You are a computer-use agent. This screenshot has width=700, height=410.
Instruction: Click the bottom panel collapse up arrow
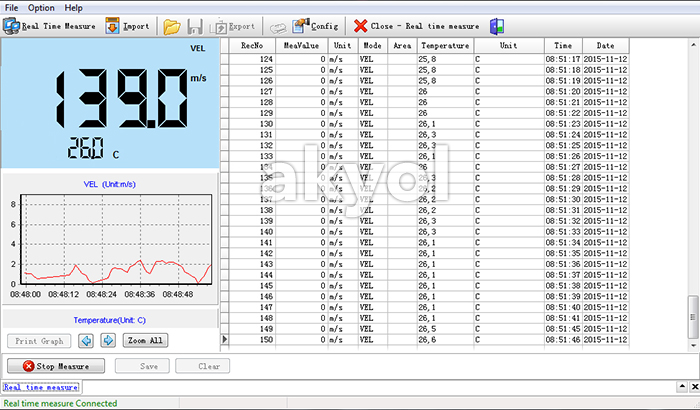pyautogui.click(x=682, y=386)
